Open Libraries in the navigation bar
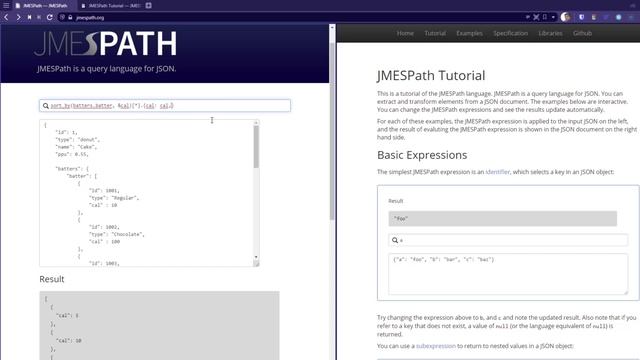Image resolution: width=640 pixels, height=360 pixels. pyautogui.click(x=550, y=33)
